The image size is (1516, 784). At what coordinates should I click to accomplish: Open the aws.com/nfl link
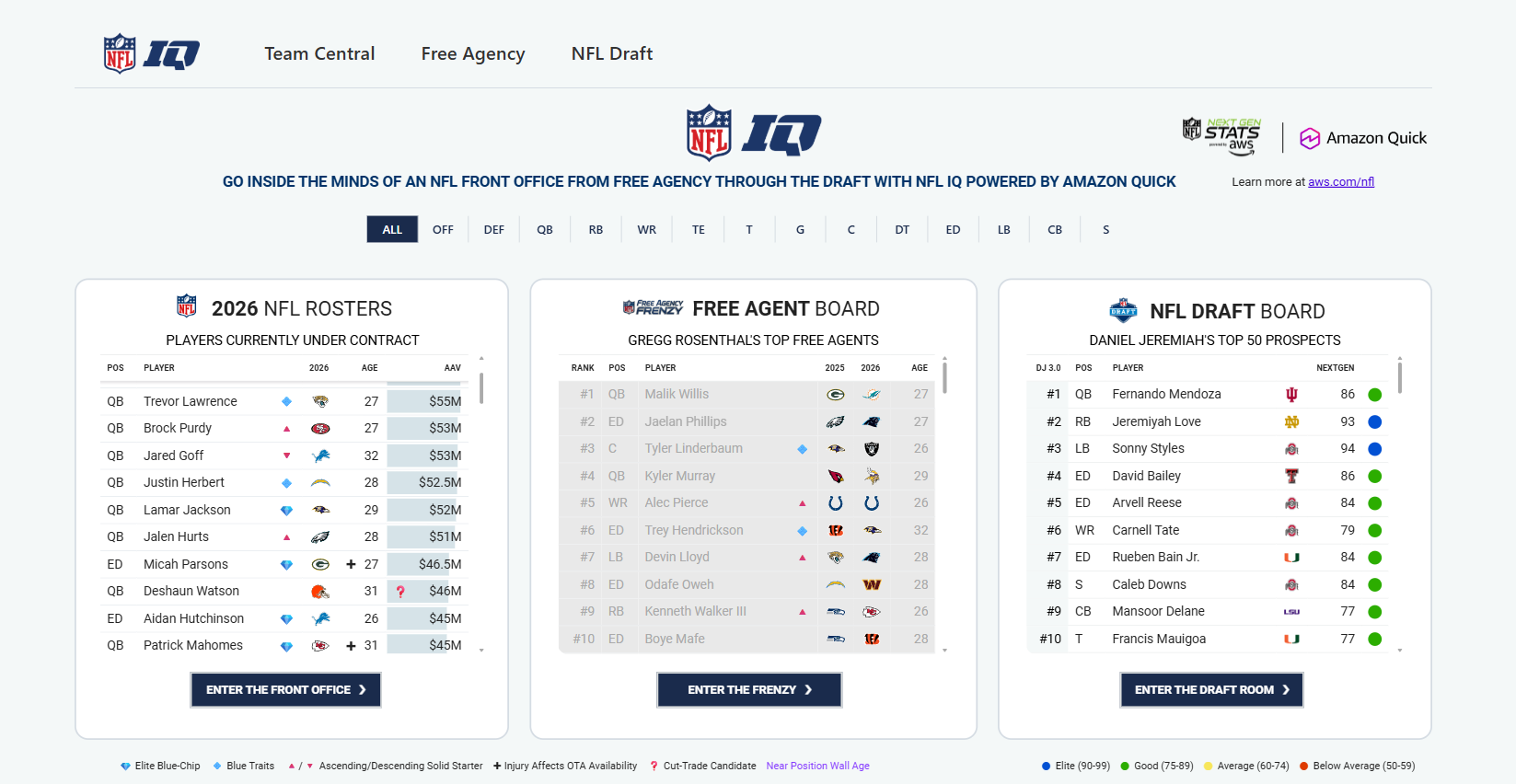(x=1341, y=182)
